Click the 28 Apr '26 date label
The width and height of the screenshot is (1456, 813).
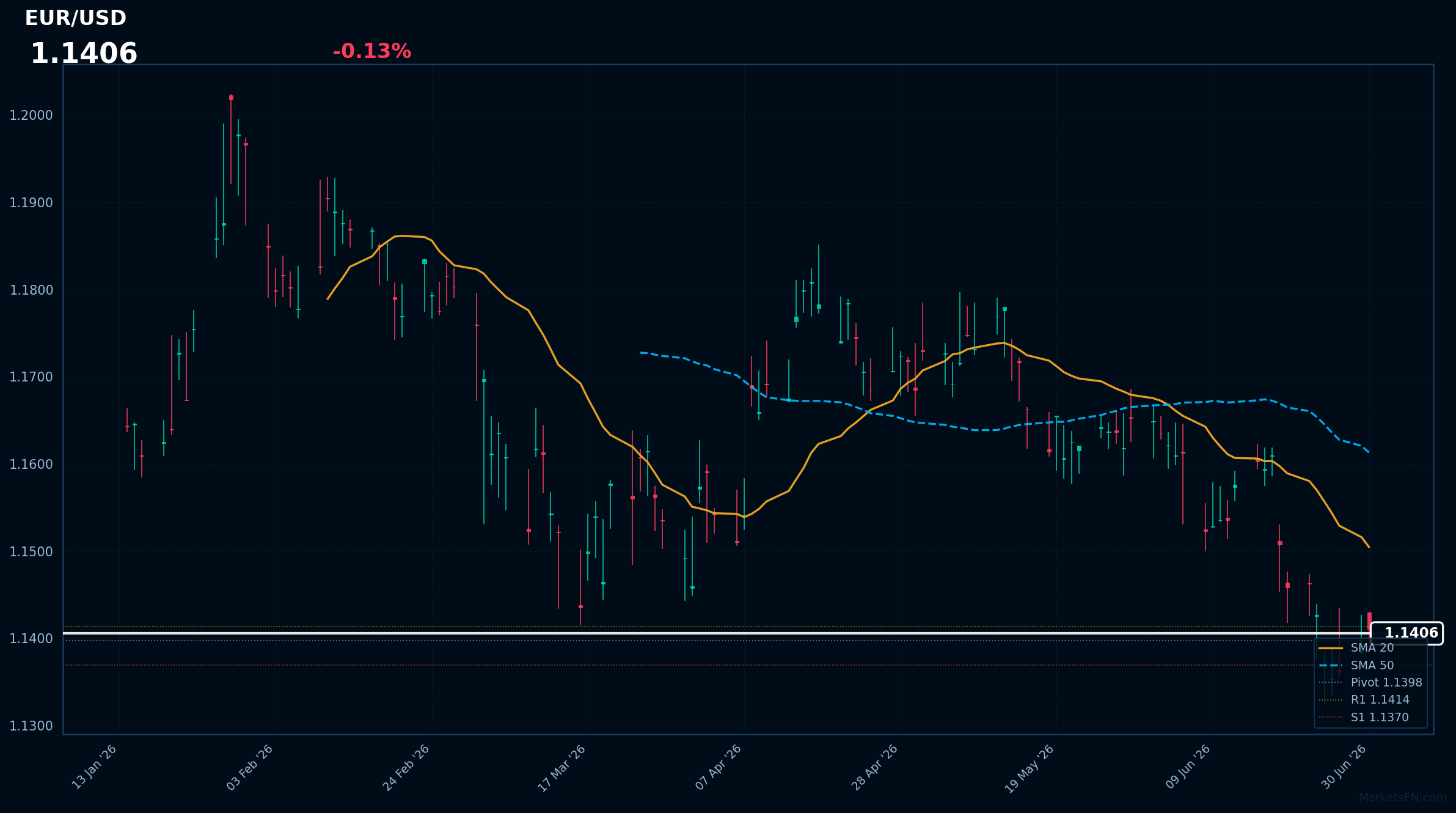pos(875,768)
